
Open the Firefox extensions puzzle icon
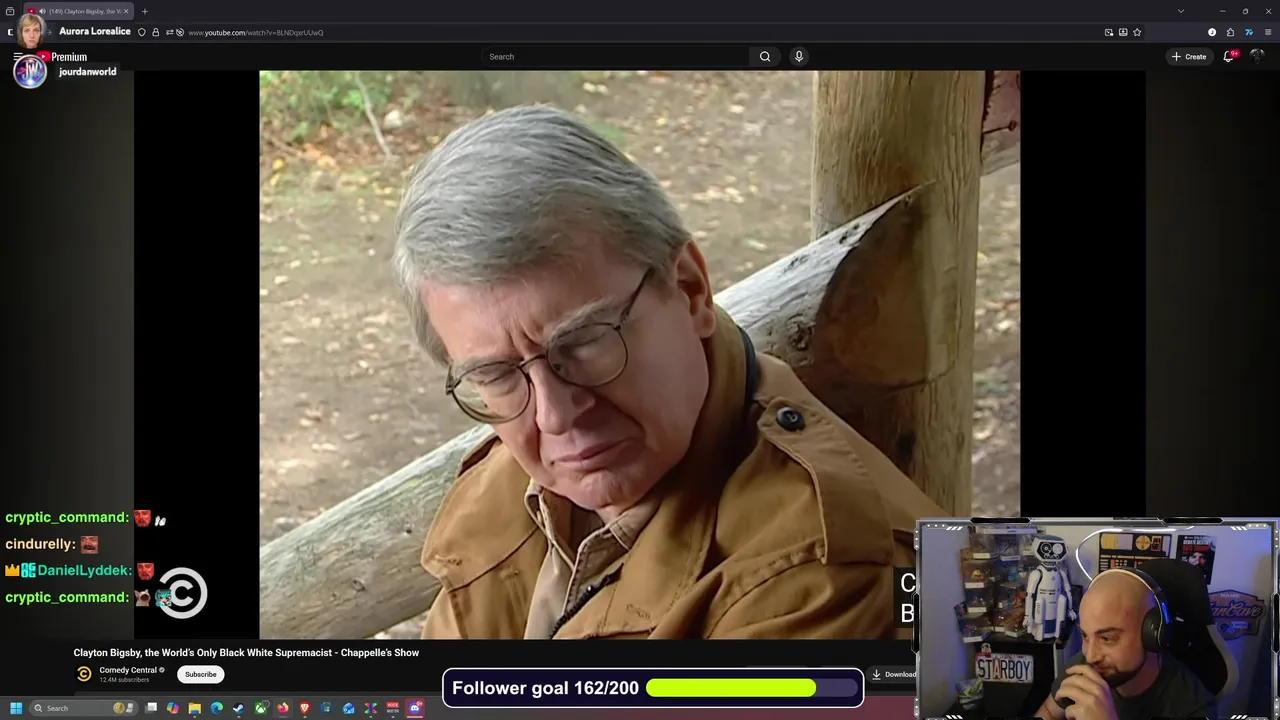click(1230, 32)
